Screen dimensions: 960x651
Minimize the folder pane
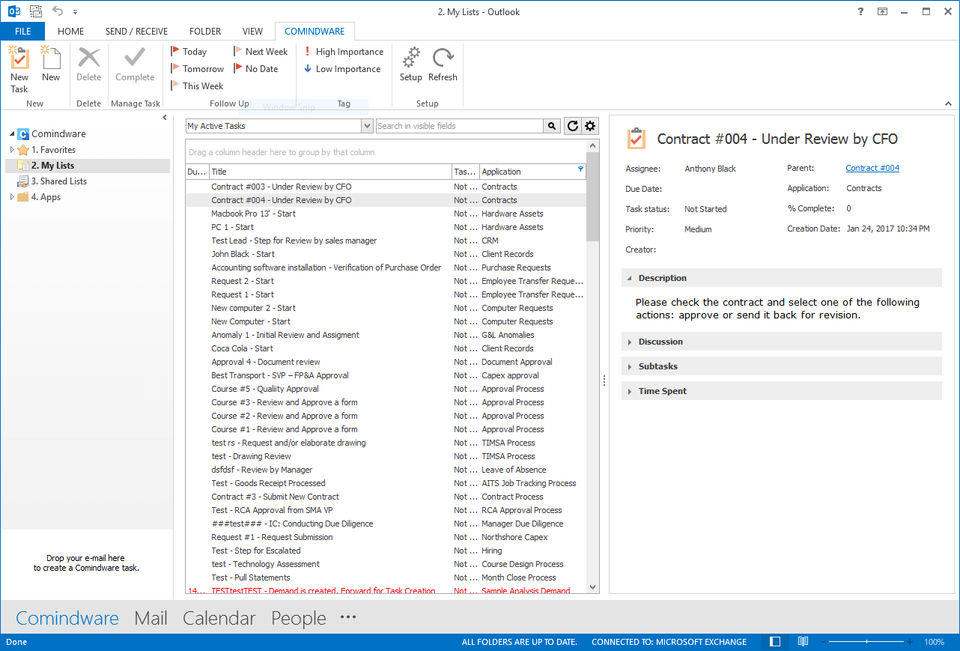[164, 118]
